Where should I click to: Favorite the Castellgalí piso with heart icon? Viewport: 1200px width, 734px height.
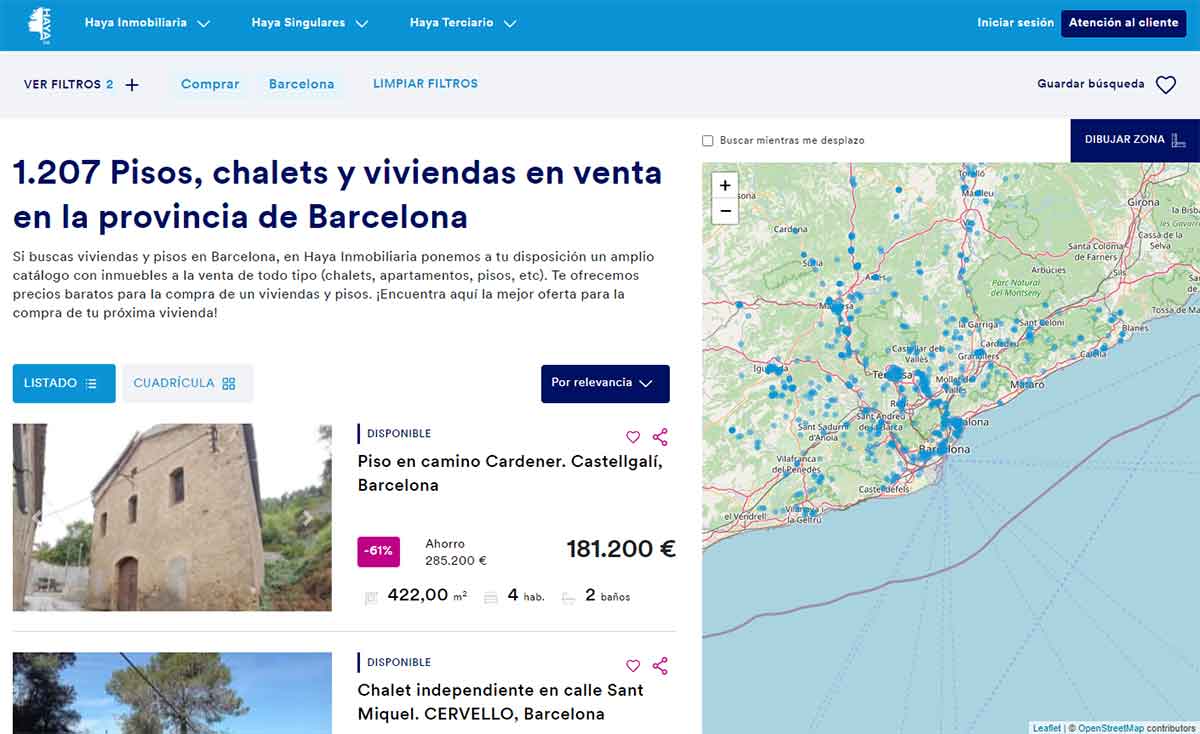tap(633, 437)
